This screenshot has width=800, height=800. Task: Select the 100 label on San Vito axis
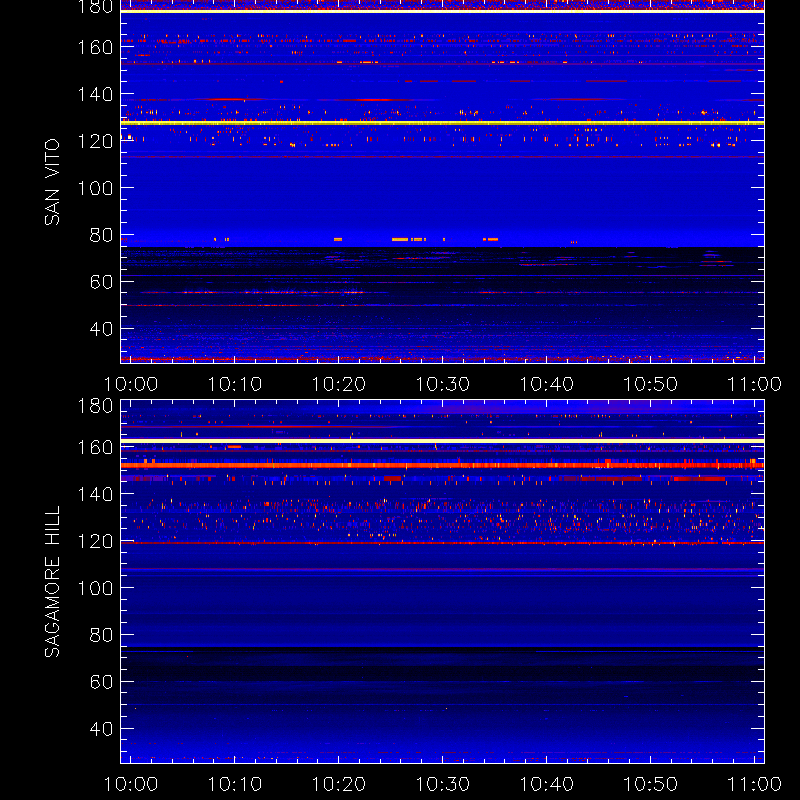tap(95, 188)
